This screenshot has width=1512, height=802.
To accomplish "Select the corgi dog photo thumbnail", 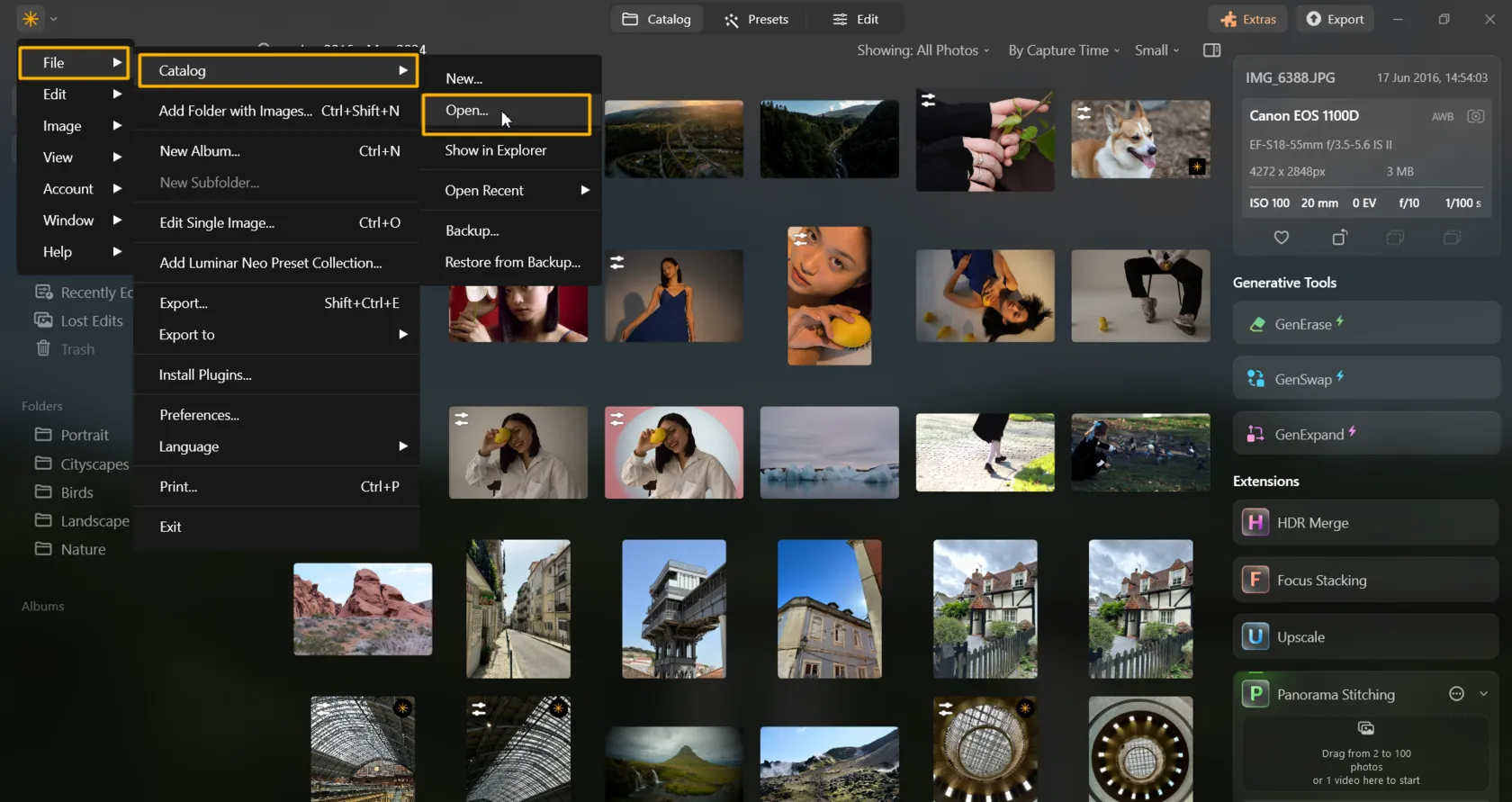I will click(x=1139, y=140).
